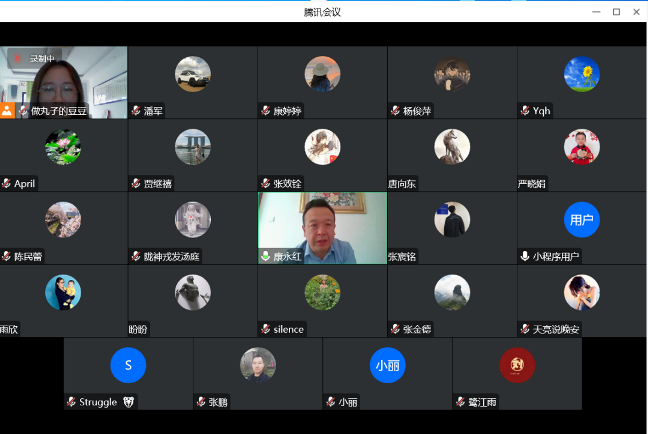Click the muted mic icon beside 潘军
The width and height of the screenshot is (648, 434).
(135, 111)
